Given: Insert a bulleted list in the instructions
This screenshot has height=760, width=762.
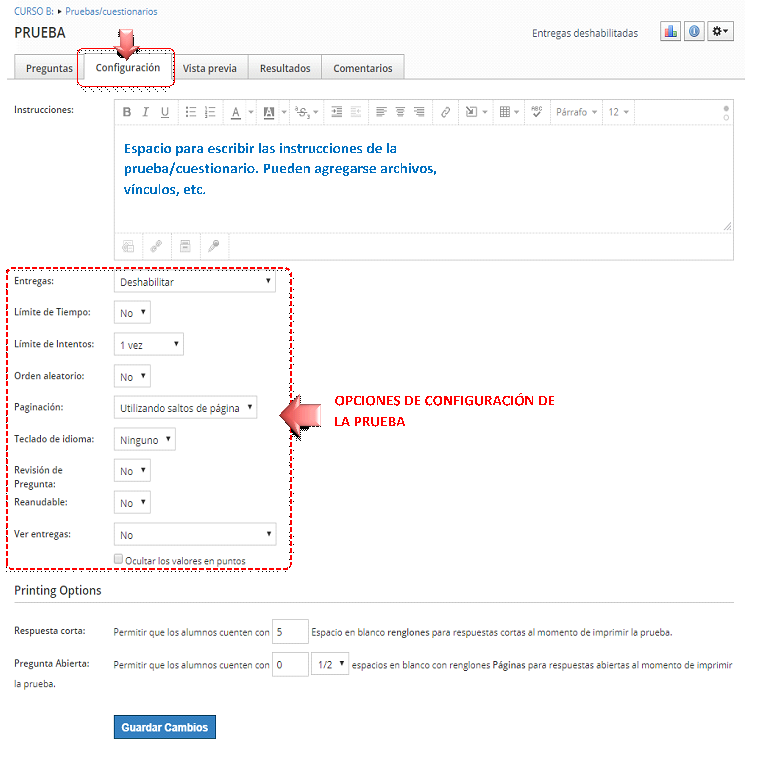Looking at the screenshot, I should [x=191, y=112].
